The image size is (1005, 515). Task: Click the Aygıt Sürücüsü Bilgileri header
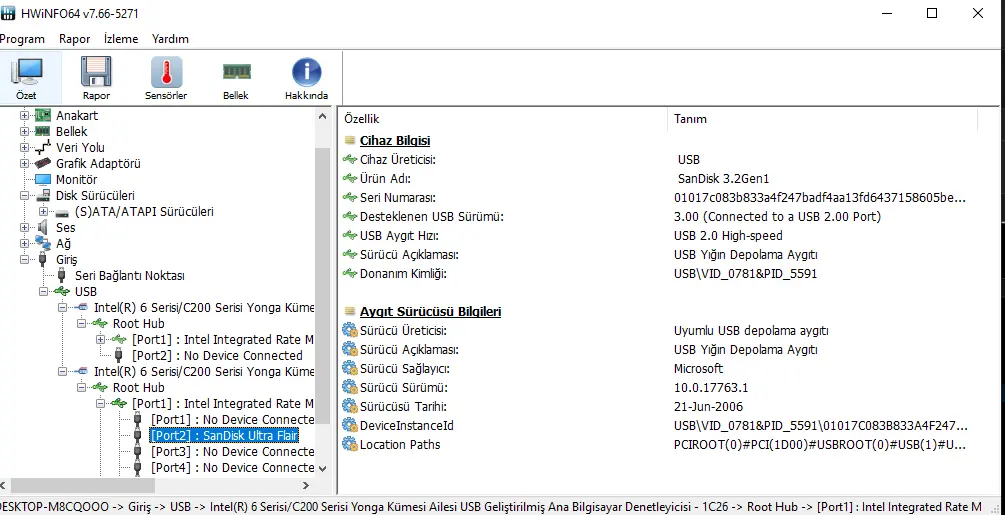pos(430,311)
